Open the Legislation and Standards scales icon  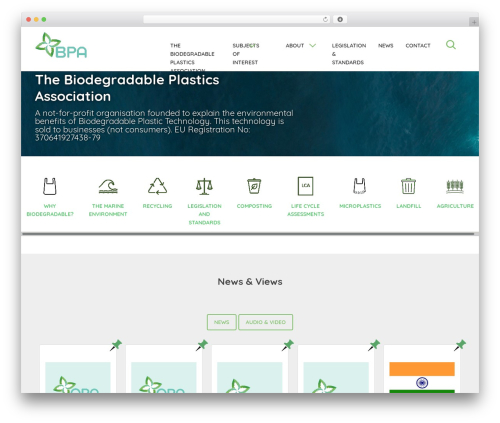(204, 186)
